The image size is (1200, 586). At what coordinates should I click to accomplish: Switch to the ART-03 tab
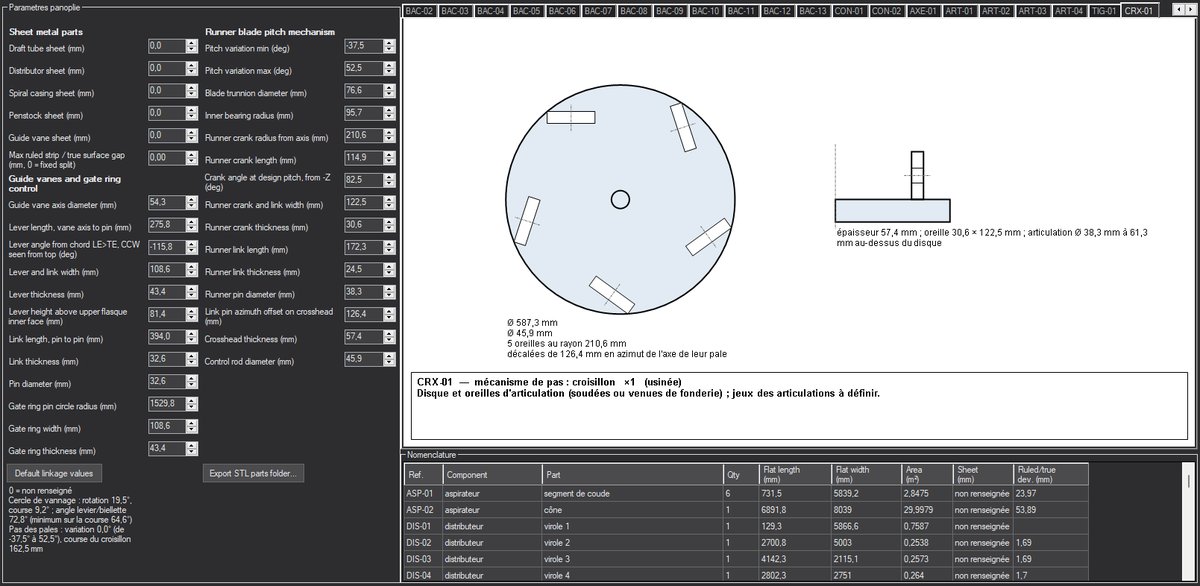1034,11
